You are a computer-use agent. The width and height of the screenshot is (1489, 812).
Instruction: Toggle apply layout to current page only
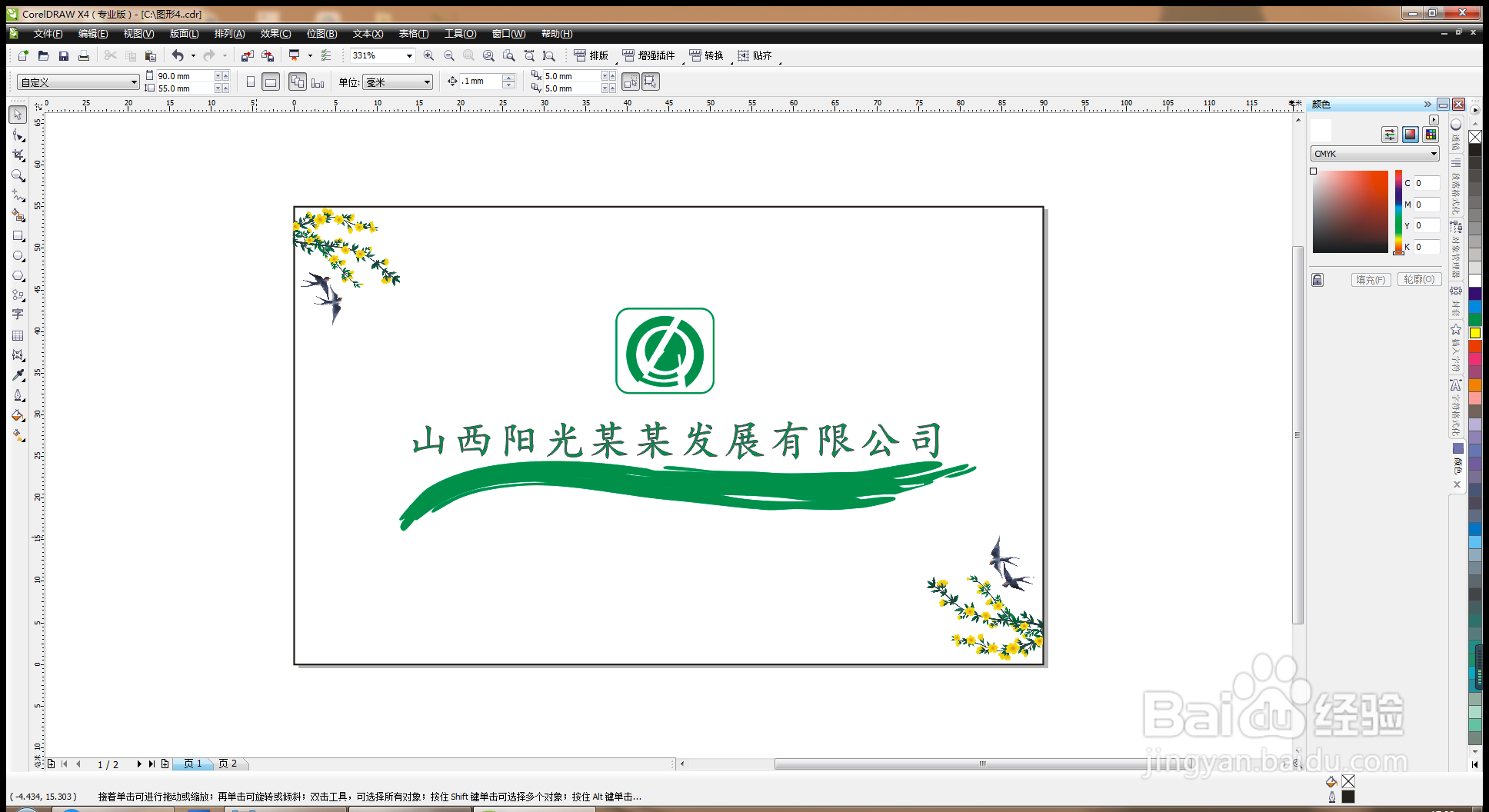(318, 82)
